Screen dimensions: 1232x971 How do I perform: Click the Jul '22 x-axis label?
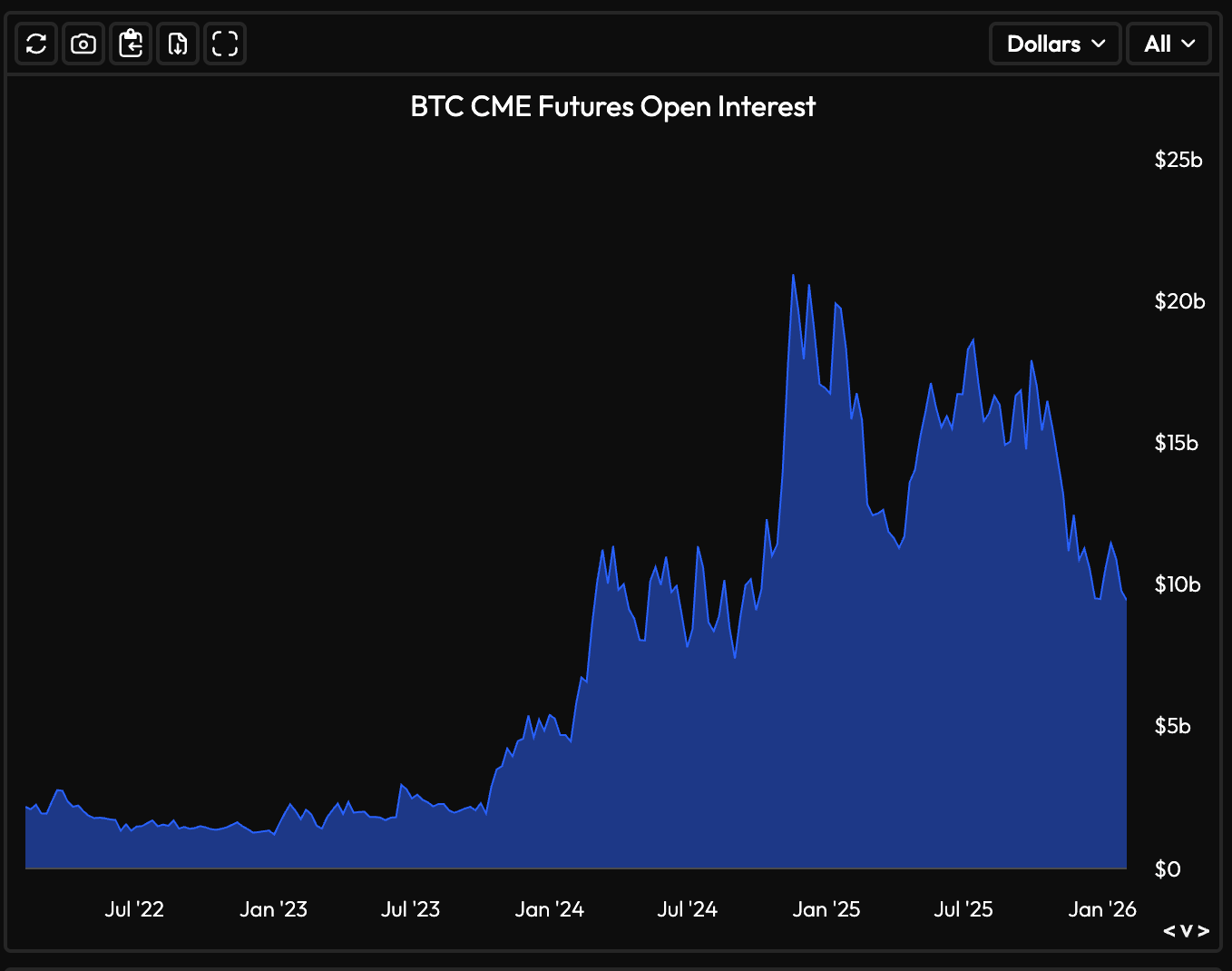pos(134,909)
